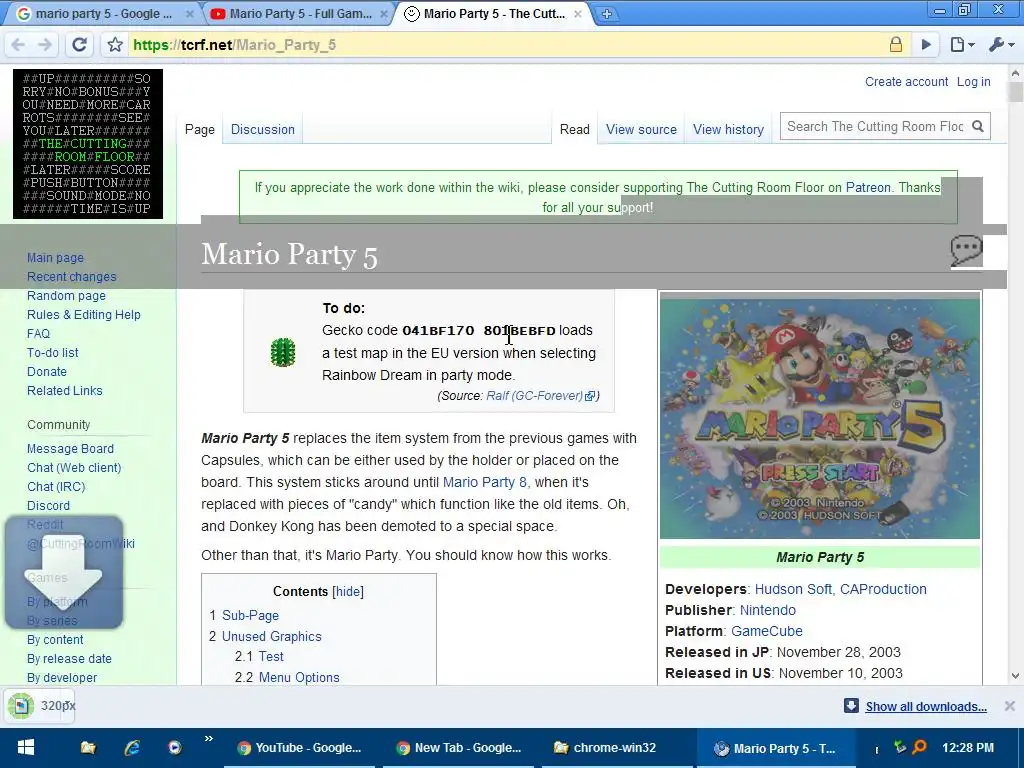This screenshot has height=768, width=1024.
Task: Click the orange search tray icon
Action: tap(920, 746)
